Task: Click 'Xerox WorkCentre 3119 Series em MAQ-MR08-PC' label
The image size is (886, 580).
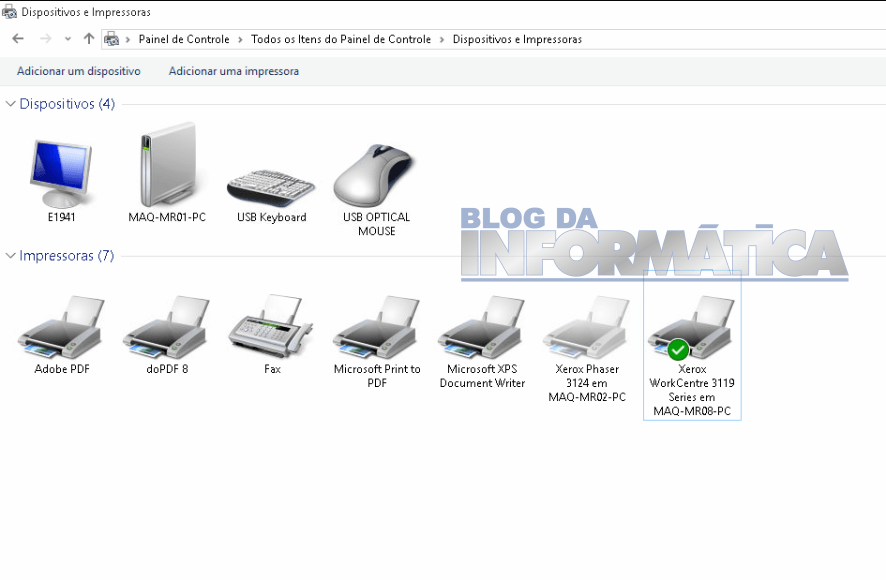Action: pos(692,390)
